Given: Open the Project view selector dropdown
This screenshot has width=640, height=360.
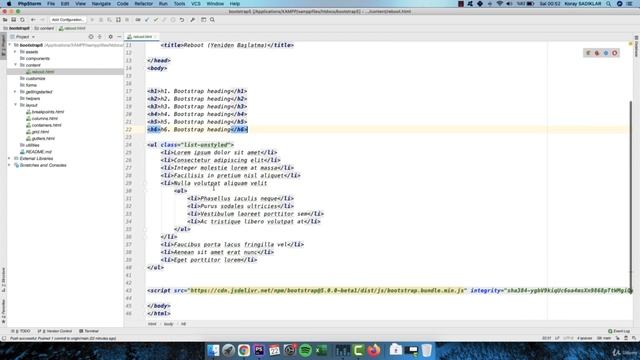Looking at the screenshot, I should click(x=23, y=37).
